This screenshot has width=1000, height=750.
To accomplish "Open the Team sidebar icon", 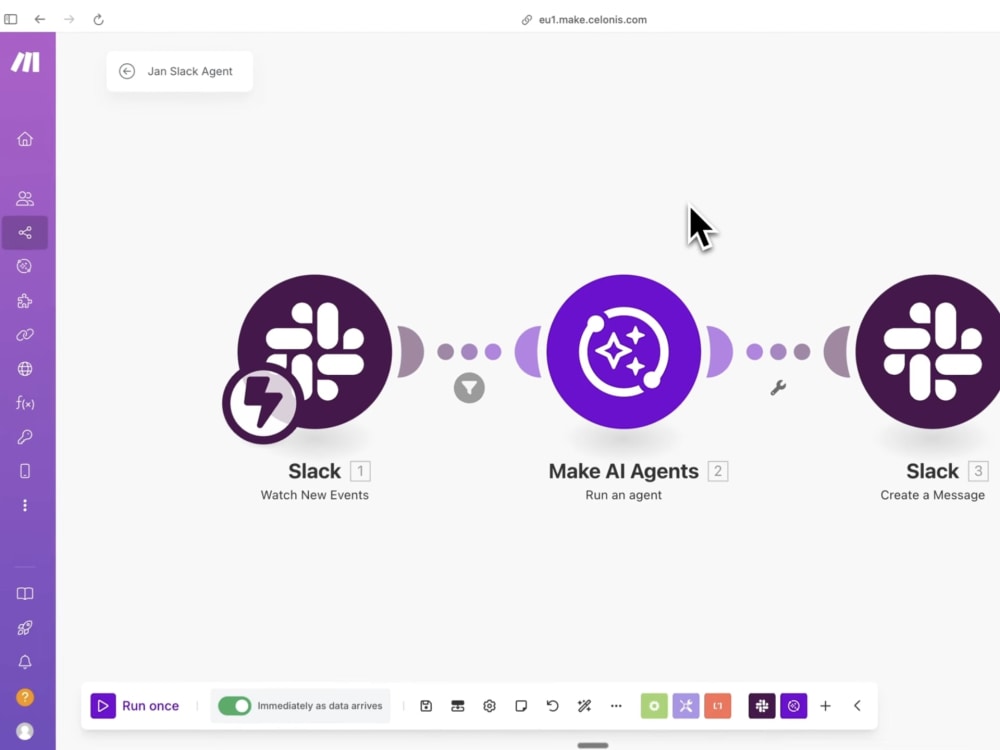I will (25, 198).
